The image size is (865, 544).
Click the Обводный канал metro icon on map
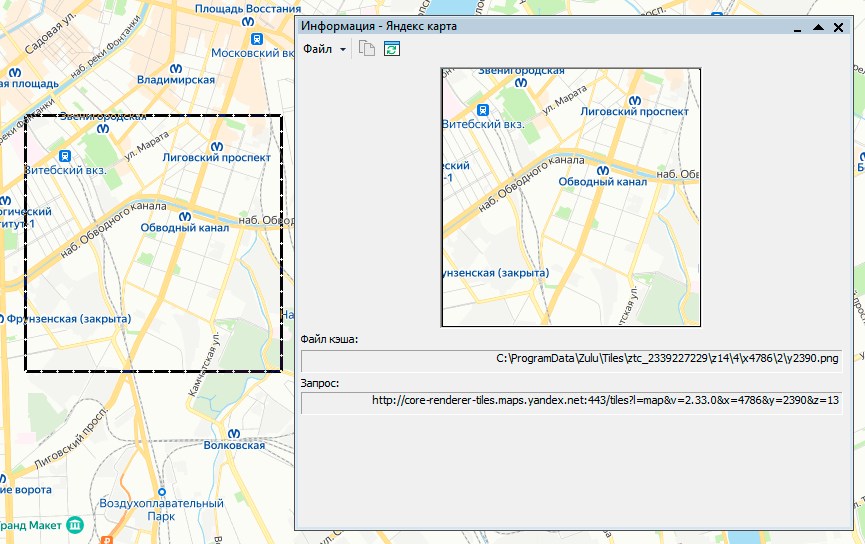pos(184,216)
